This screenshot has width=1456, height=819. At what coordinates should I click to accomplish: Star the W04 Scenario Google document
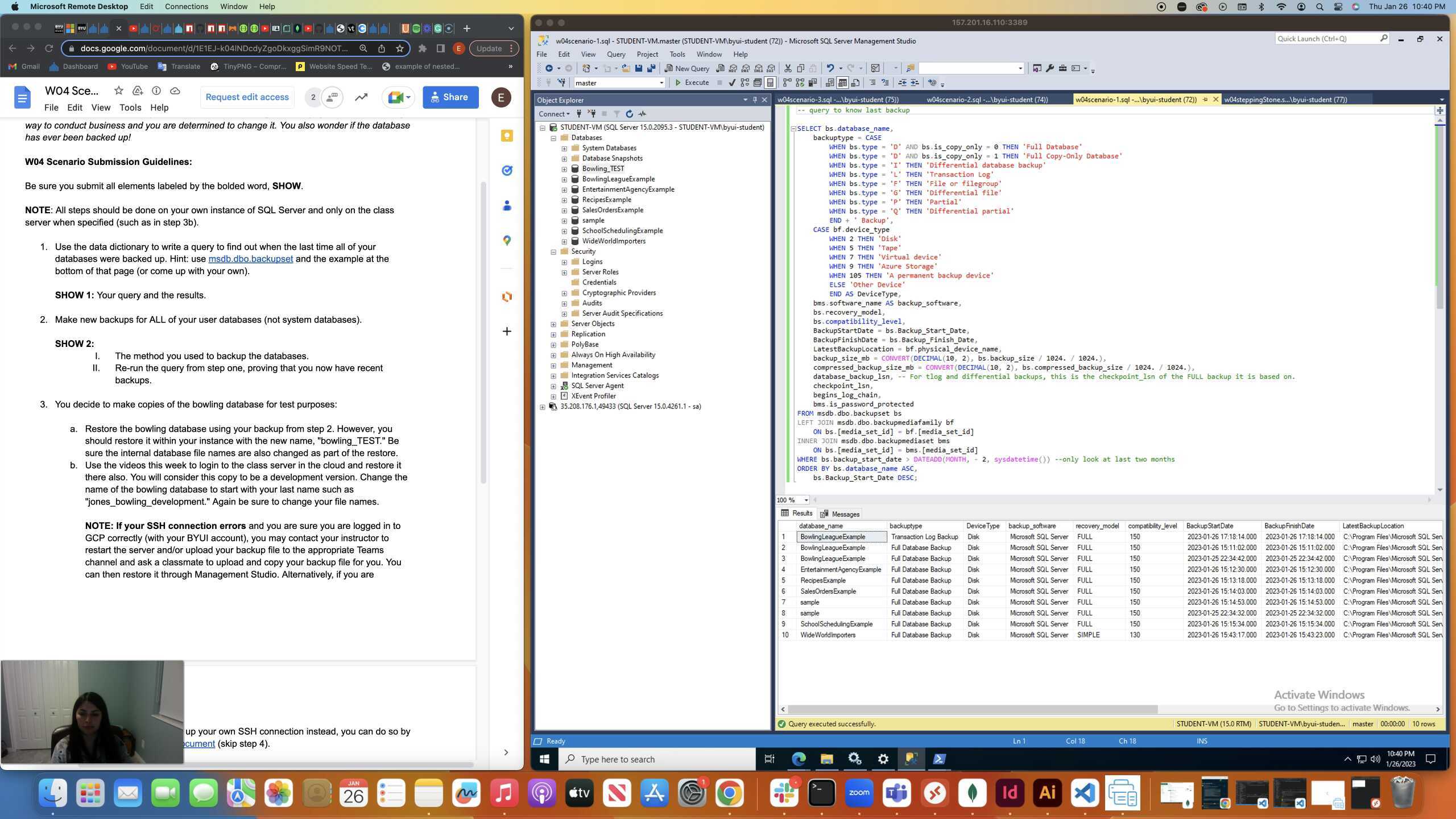118,90
